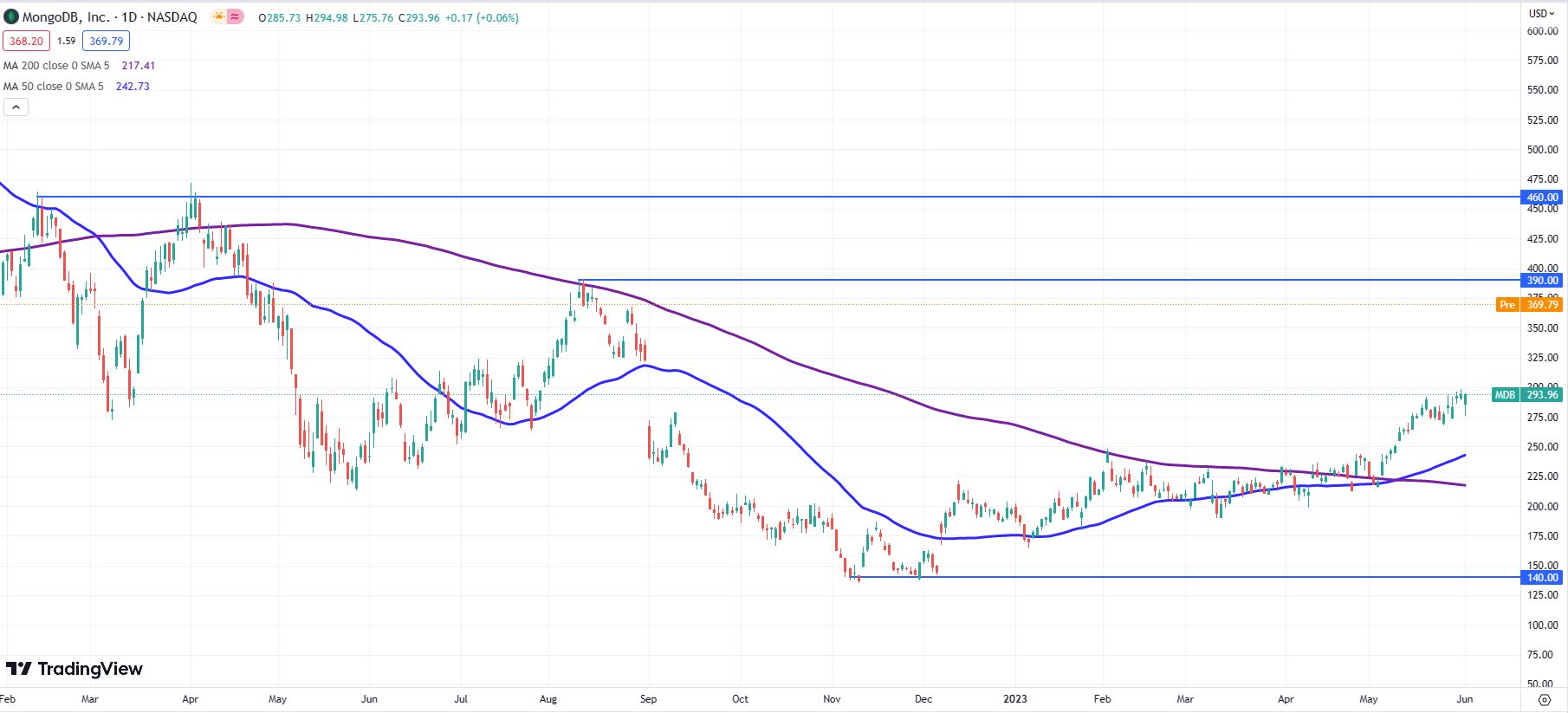Click the Sep label on time axis
Viewport: 1568px width, 713px height.
tap(648, 699)
